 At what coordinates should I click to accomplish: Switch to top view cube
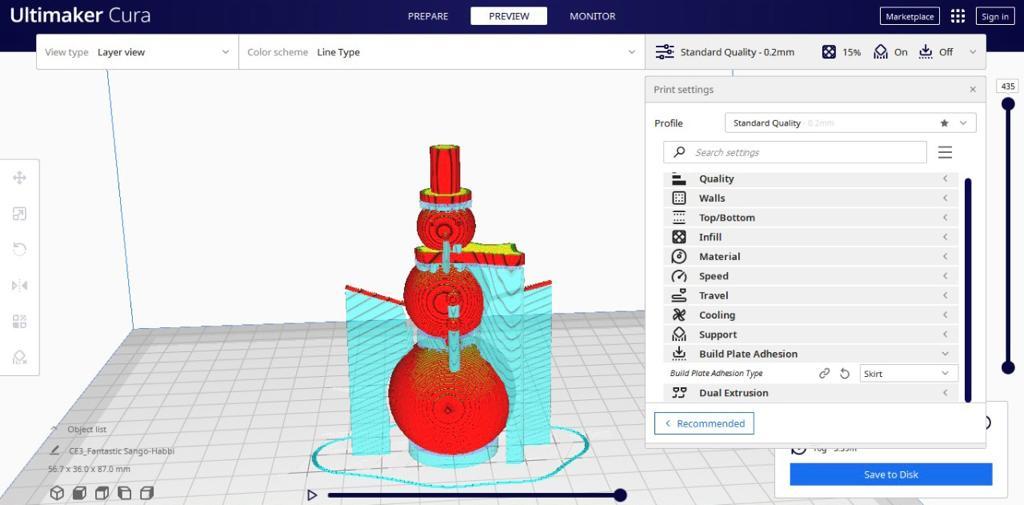tap(102, 493)
